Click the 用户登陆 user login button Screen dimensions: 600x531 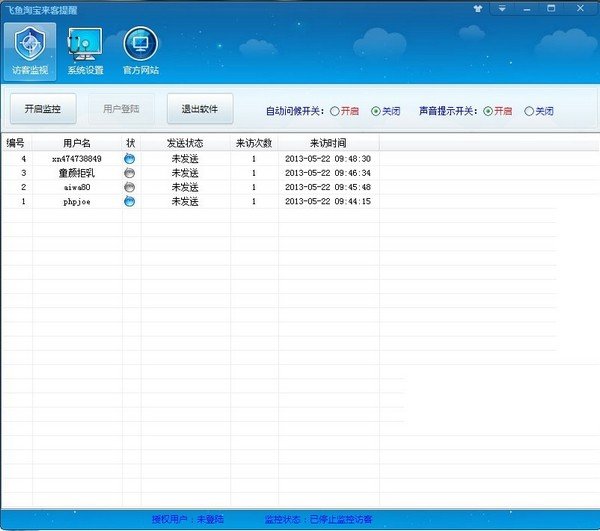pos(121,109)
